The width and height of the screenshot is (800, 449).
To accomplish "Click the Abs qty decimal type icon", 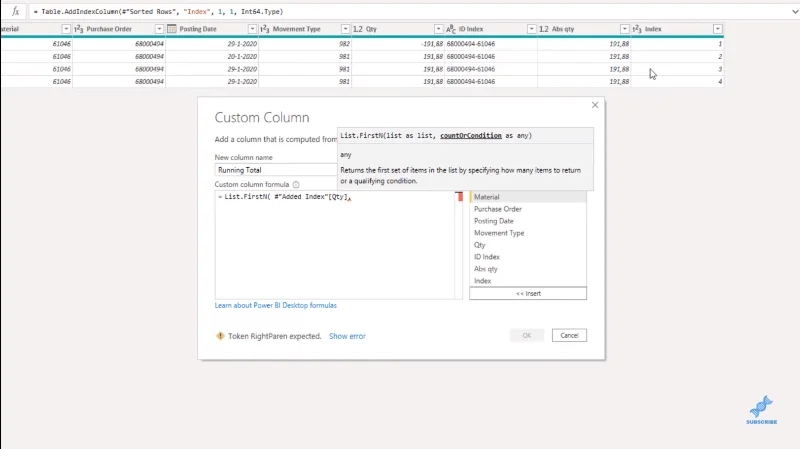I will click(544, 29).
